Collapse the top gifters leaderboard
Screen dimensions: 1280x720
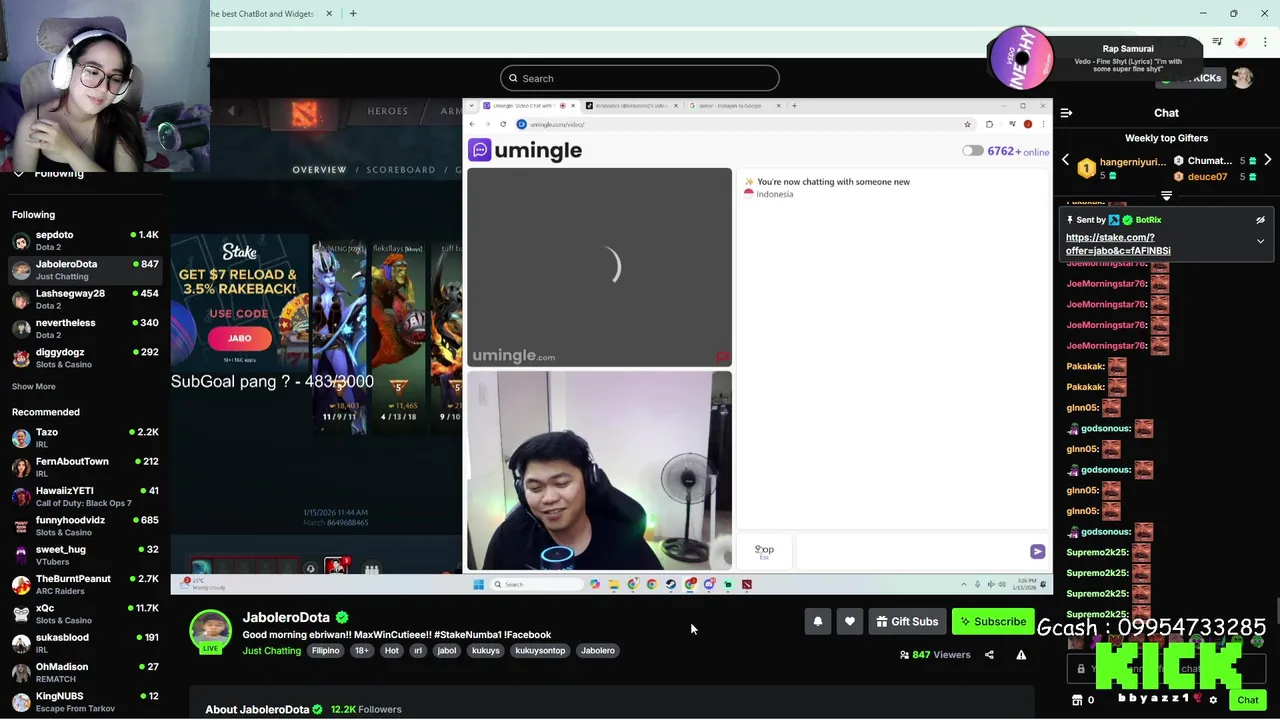pyautogui.click(x=1166, y=195)
